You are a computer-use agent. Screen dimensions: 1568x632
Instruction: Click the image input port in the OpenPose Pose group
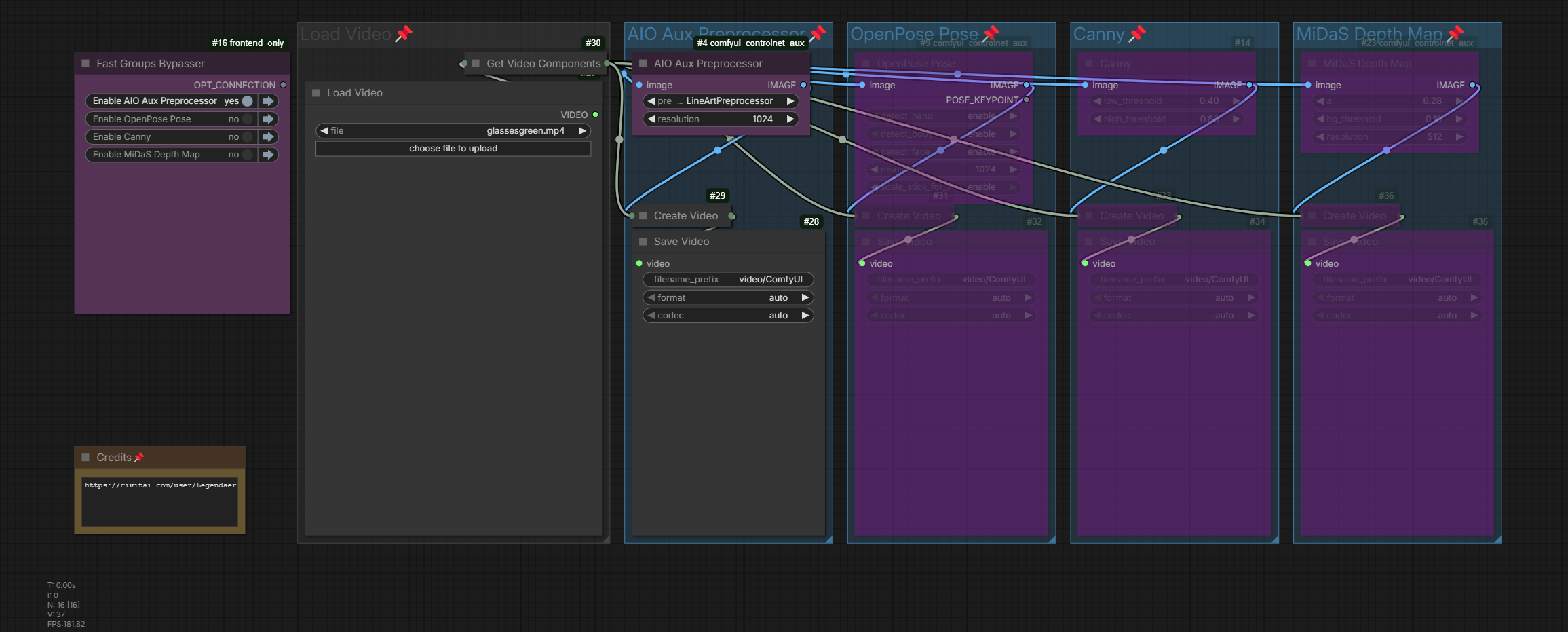862,85
